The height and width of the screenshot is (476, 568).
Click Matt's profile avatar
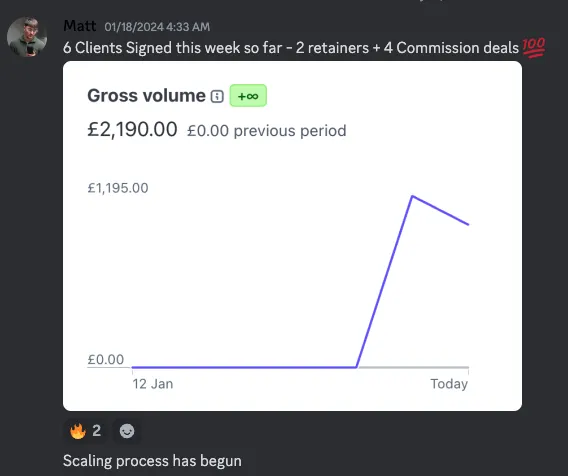coord(27,37)
